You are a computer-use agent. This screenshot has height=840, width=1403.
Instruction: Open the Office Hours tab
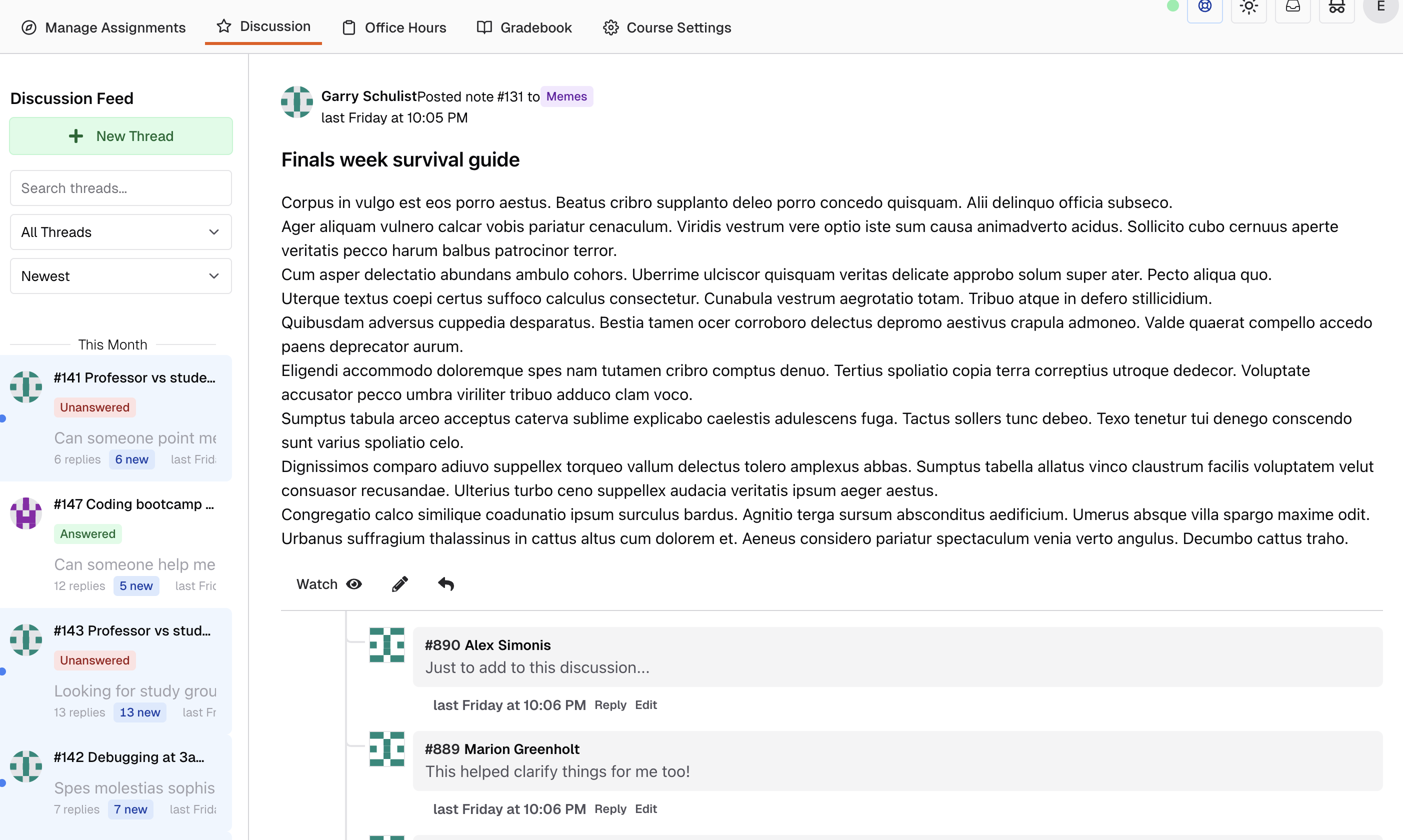394,27
